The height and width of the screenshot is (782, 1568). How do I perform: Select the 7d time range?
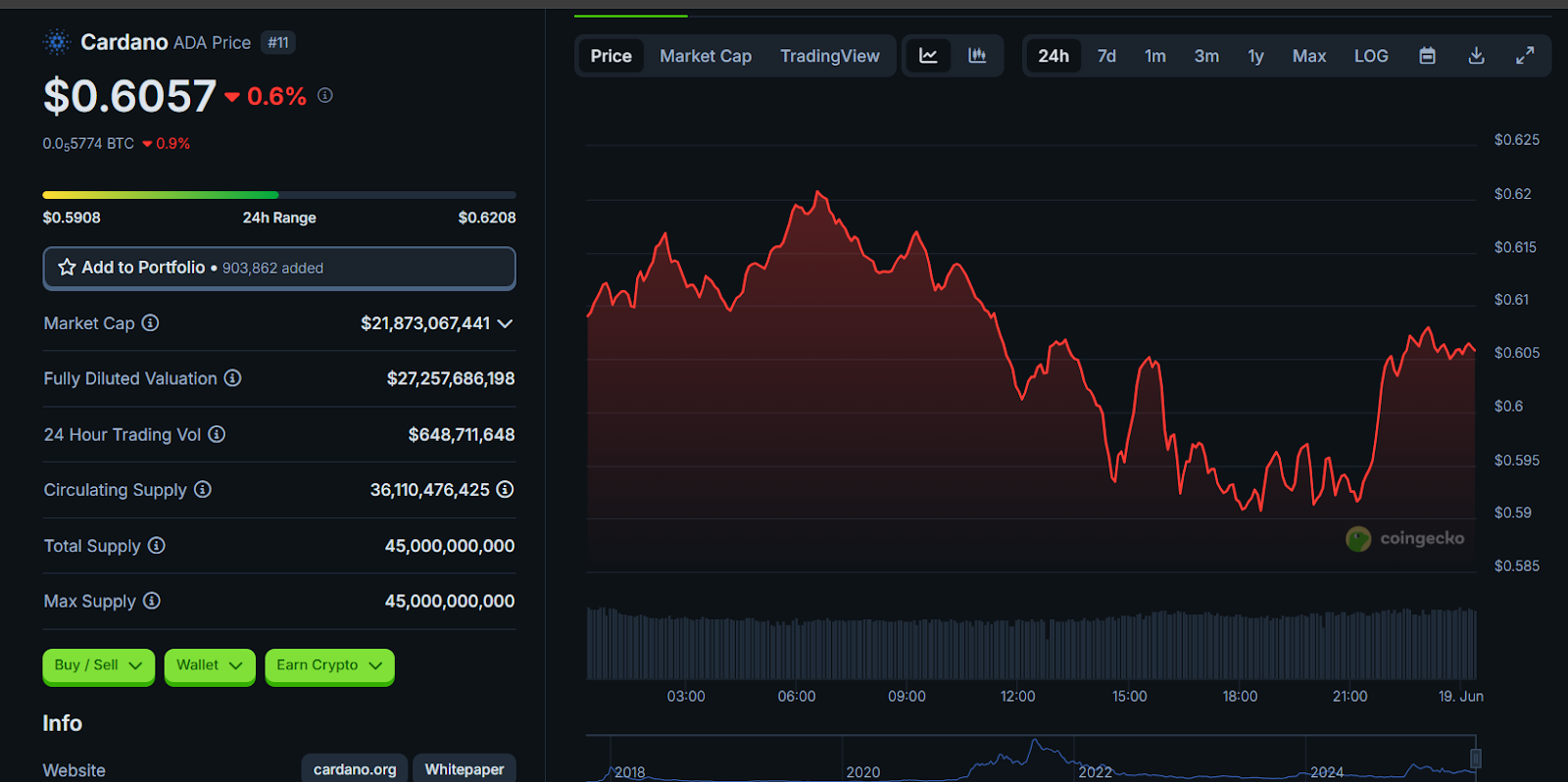pyautogui.click(x=1106, y=56)
